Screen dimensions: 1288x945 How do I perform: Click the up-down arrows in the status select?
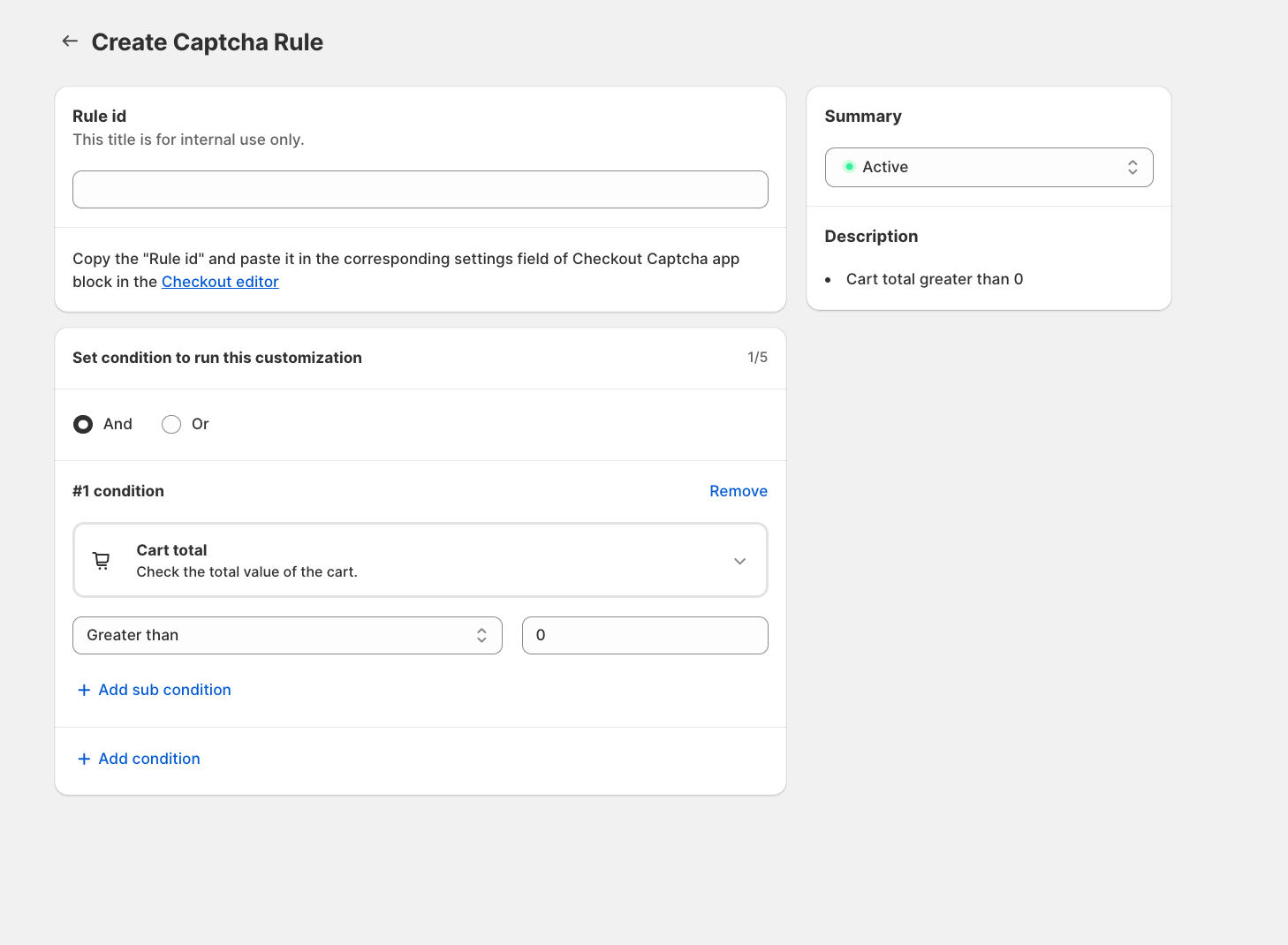point(1132,167)
